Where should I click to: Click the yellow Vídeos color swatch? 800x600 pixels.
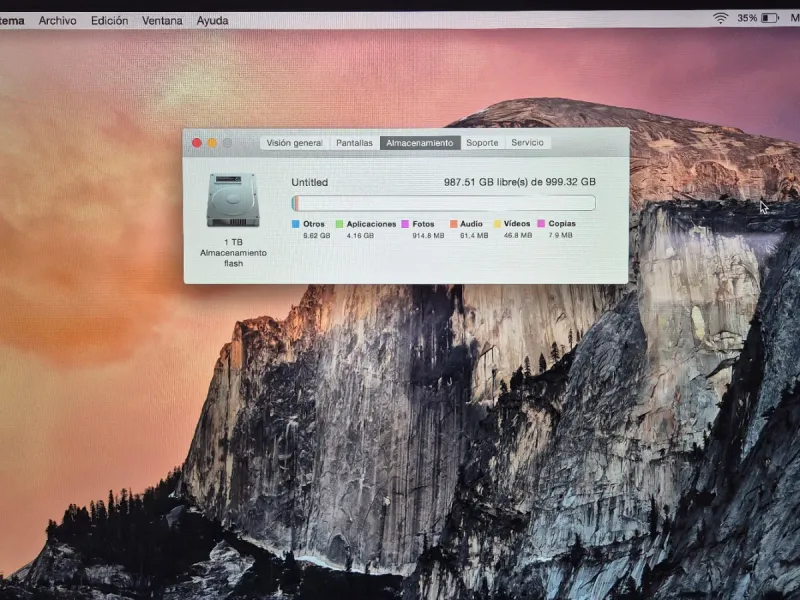tap(497, 224)
